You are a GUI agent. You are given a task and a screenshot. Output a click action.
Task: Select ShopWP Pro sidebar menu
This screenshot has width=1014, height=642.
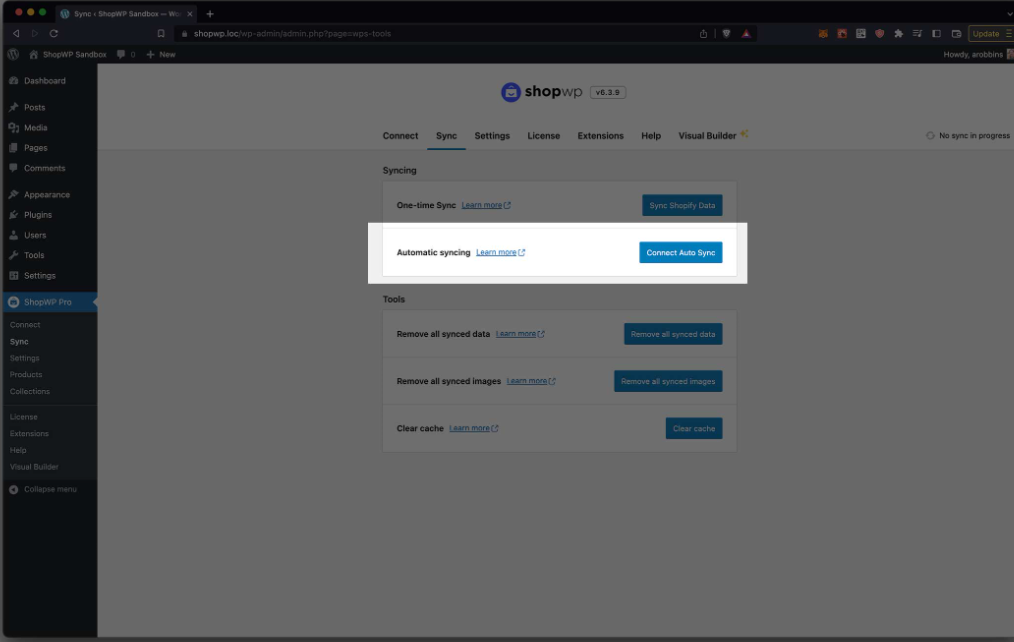tap(50, 302)
